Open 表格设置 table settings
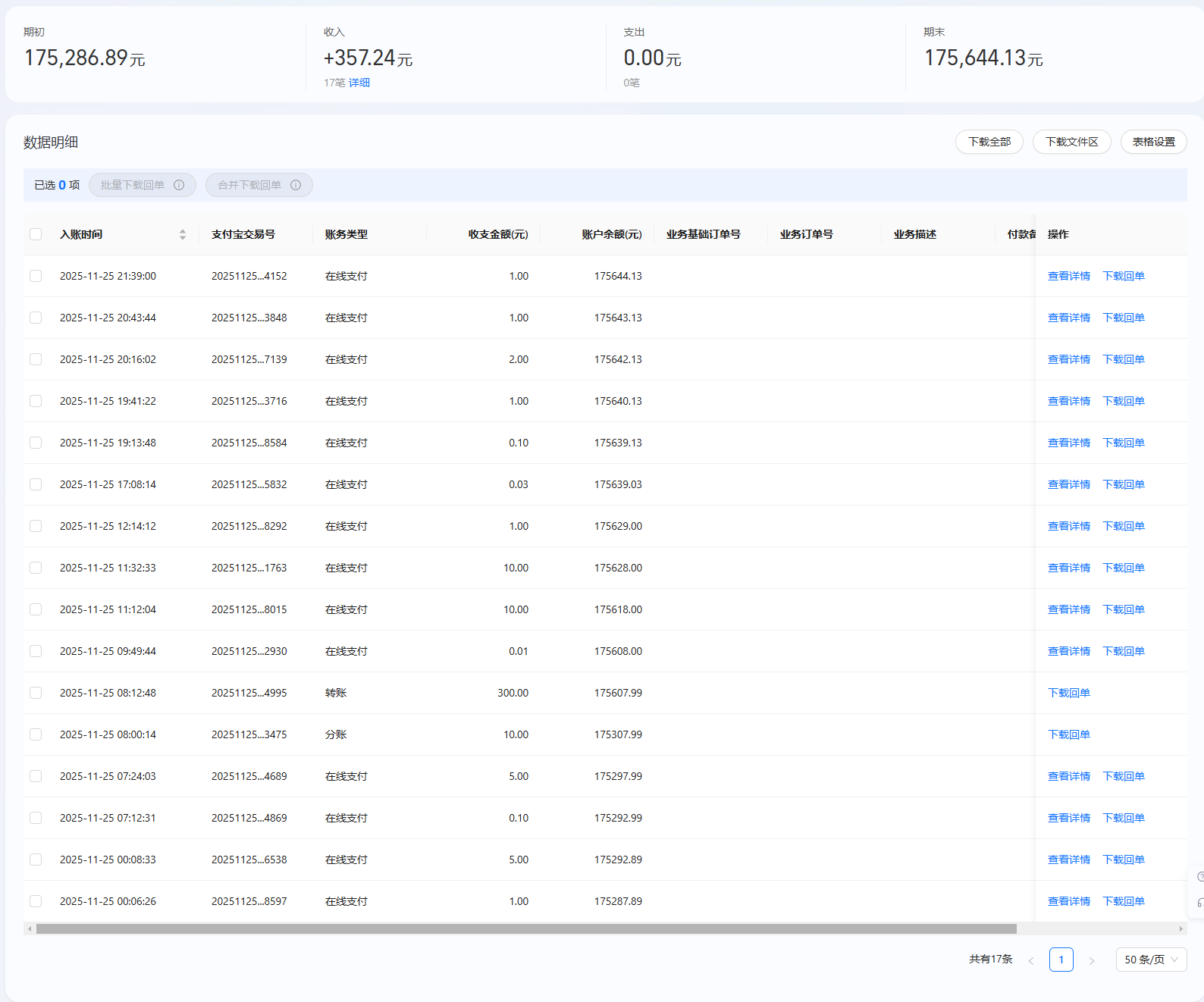Viewport: 1204px width, 1002px height. (1153, 142)
